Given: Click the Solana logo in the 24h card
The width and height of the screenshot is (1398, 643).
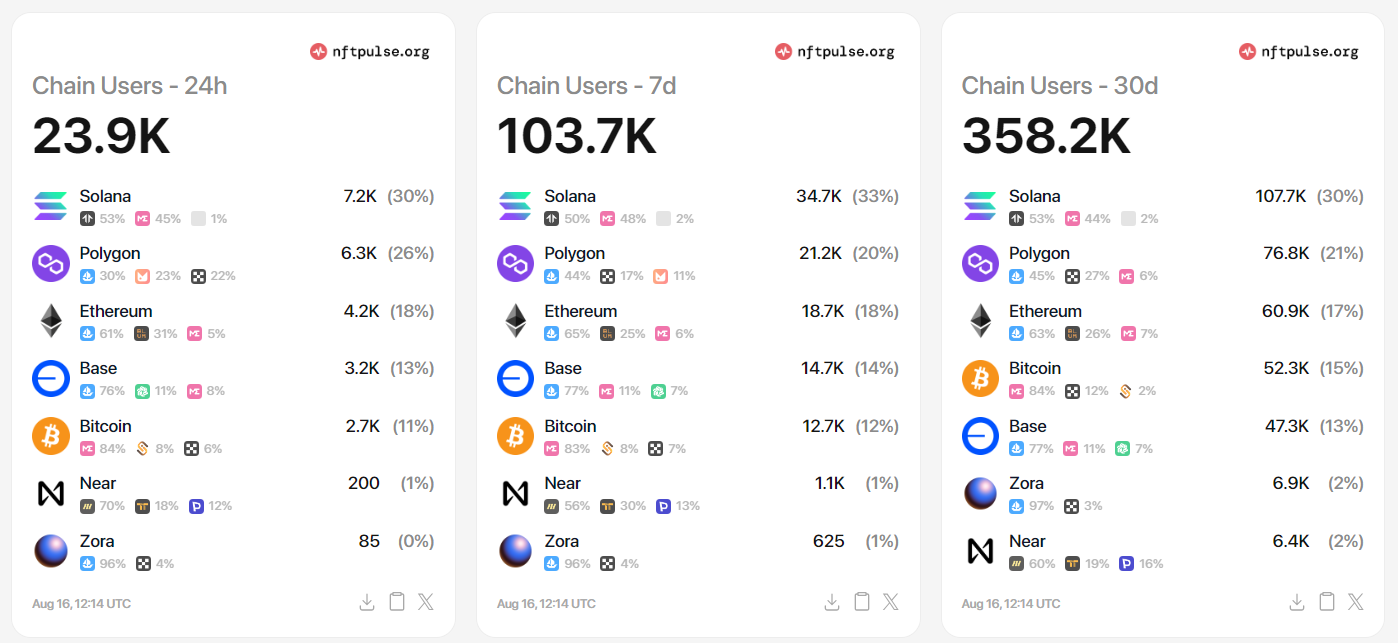Looking at the screenshot, I should 50,205.
